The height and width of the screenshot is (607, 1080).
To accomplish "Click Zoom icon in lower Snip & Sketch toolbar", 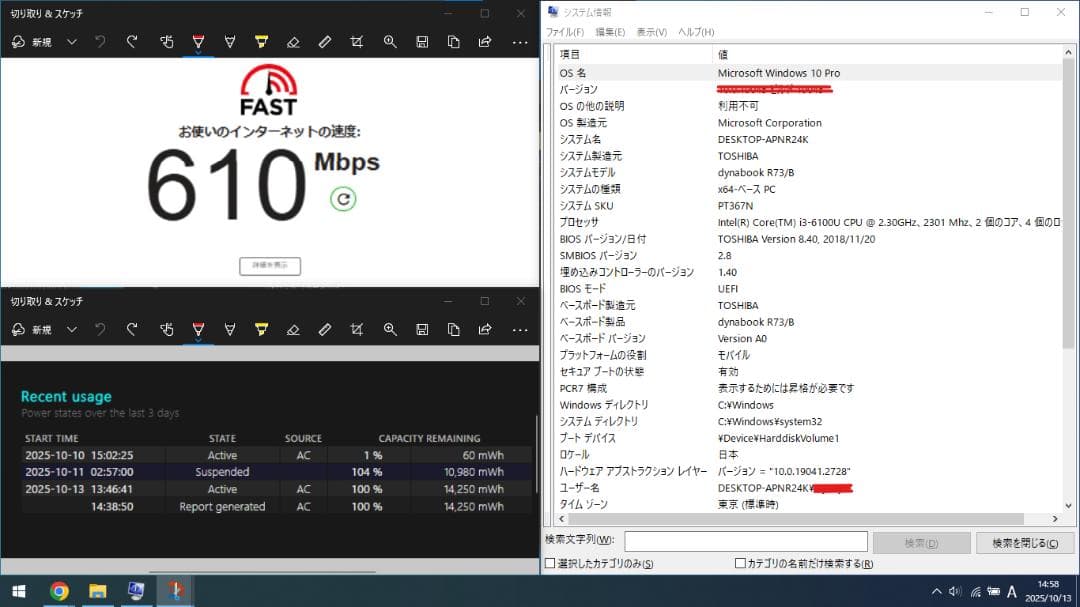I will [390, 330].
